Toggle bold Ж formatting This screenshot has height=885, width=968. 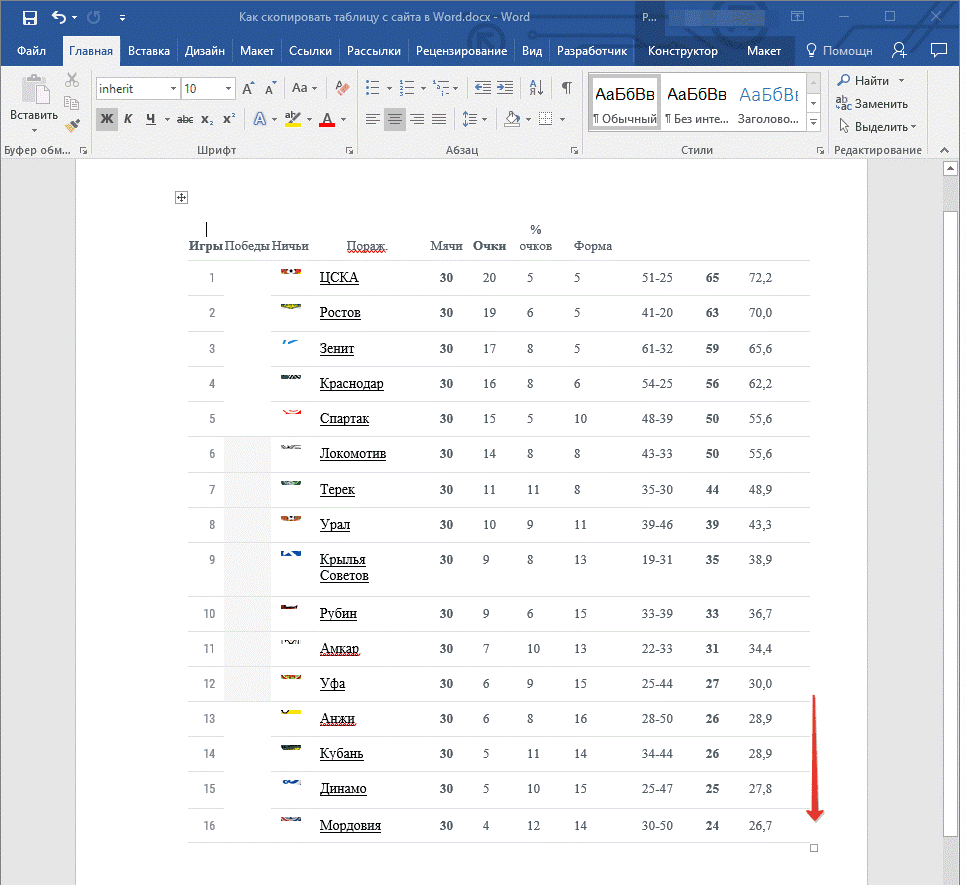tap(107, 118)
